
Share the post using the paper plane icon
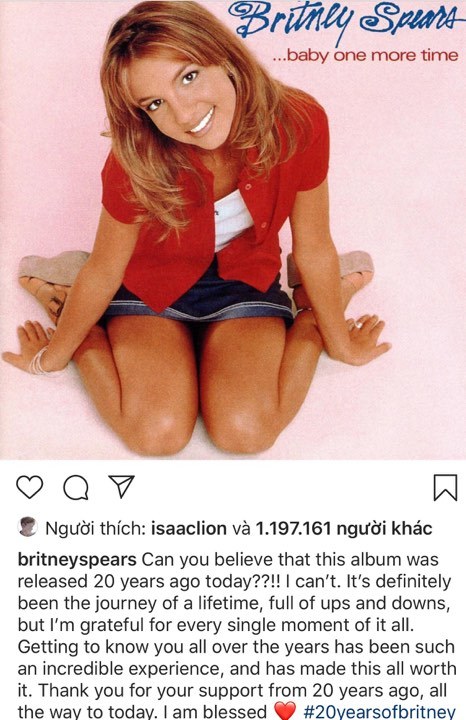(x=121, y=486)
